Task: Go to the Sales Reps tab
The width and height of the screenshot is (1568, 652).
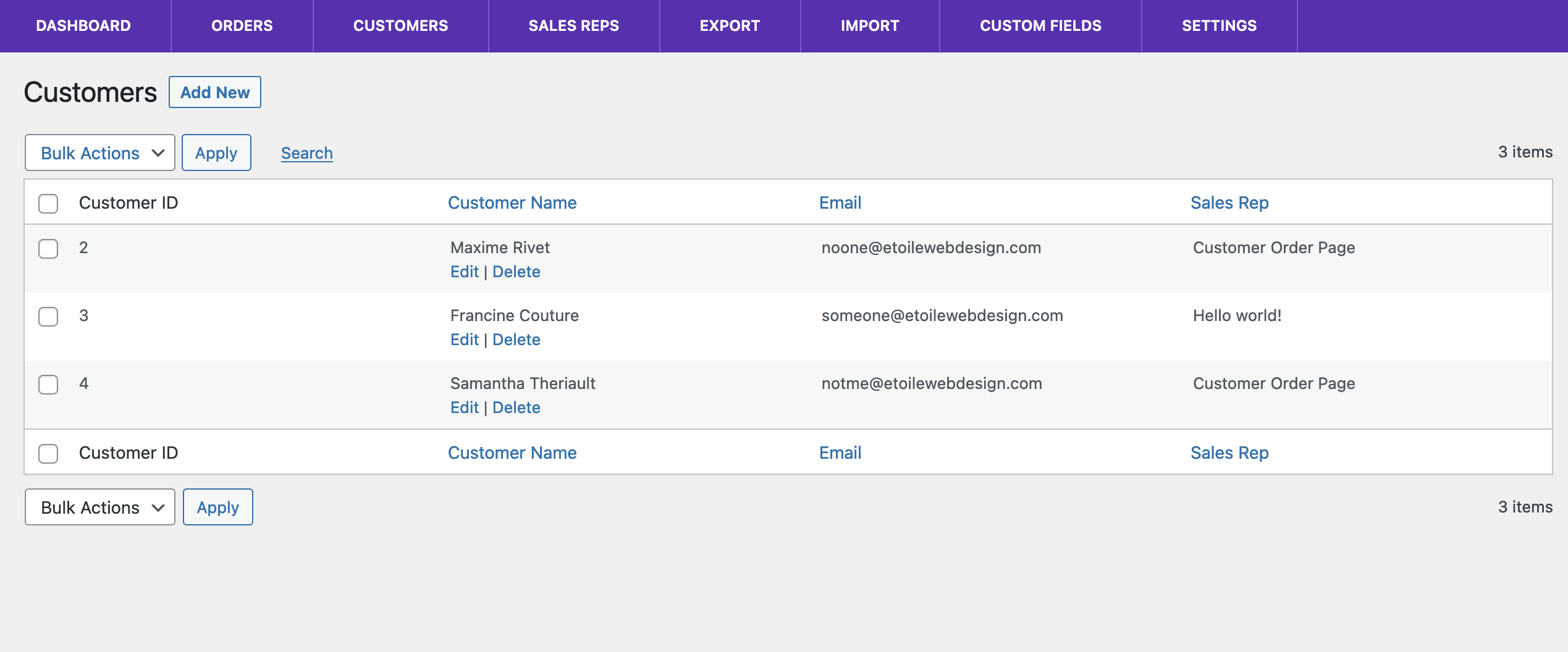Action: tap(573, 26)
